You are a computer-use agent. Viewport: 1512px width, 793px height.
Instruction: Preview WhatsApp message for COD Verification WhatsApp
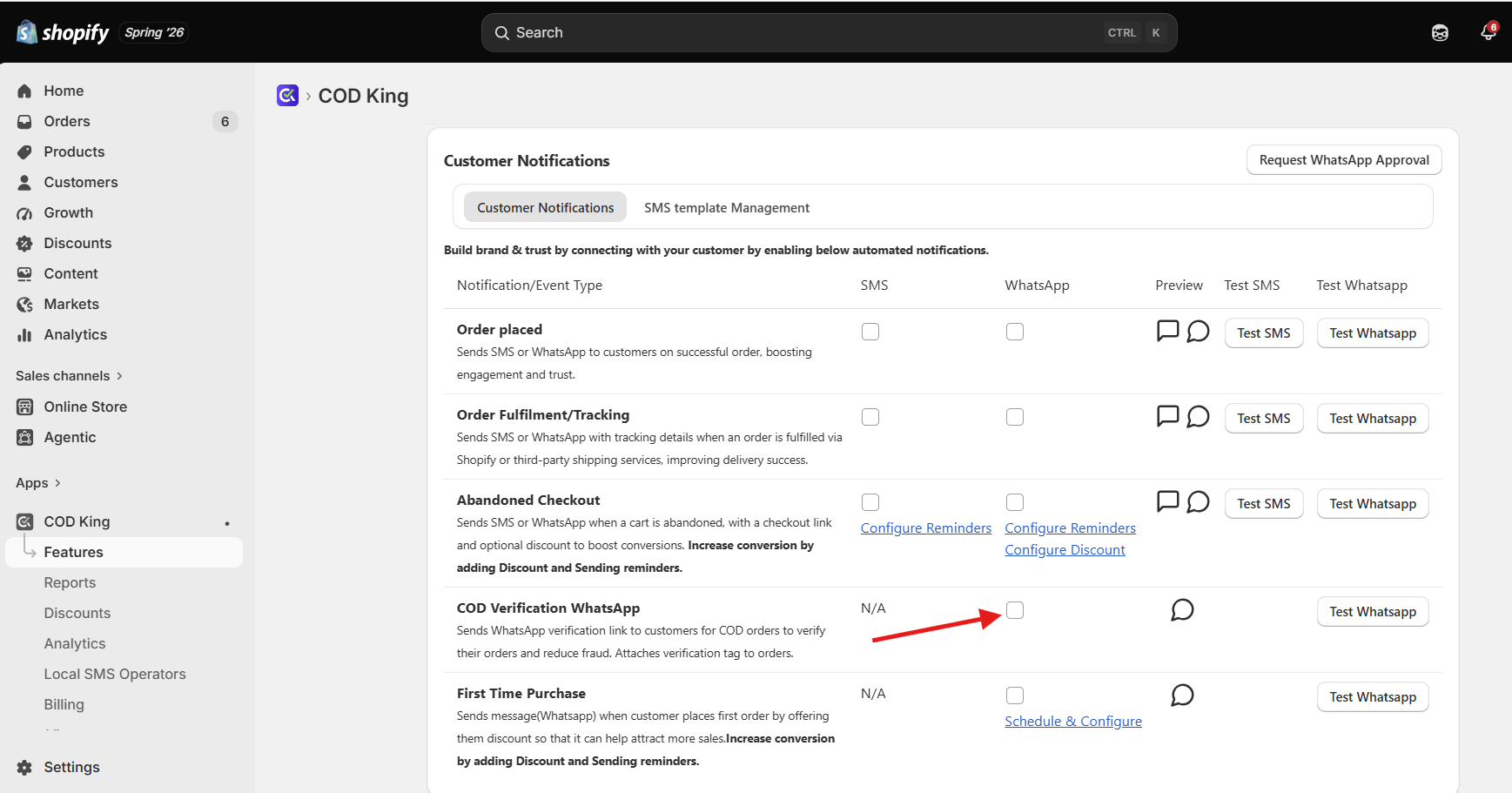point(1182,609)
